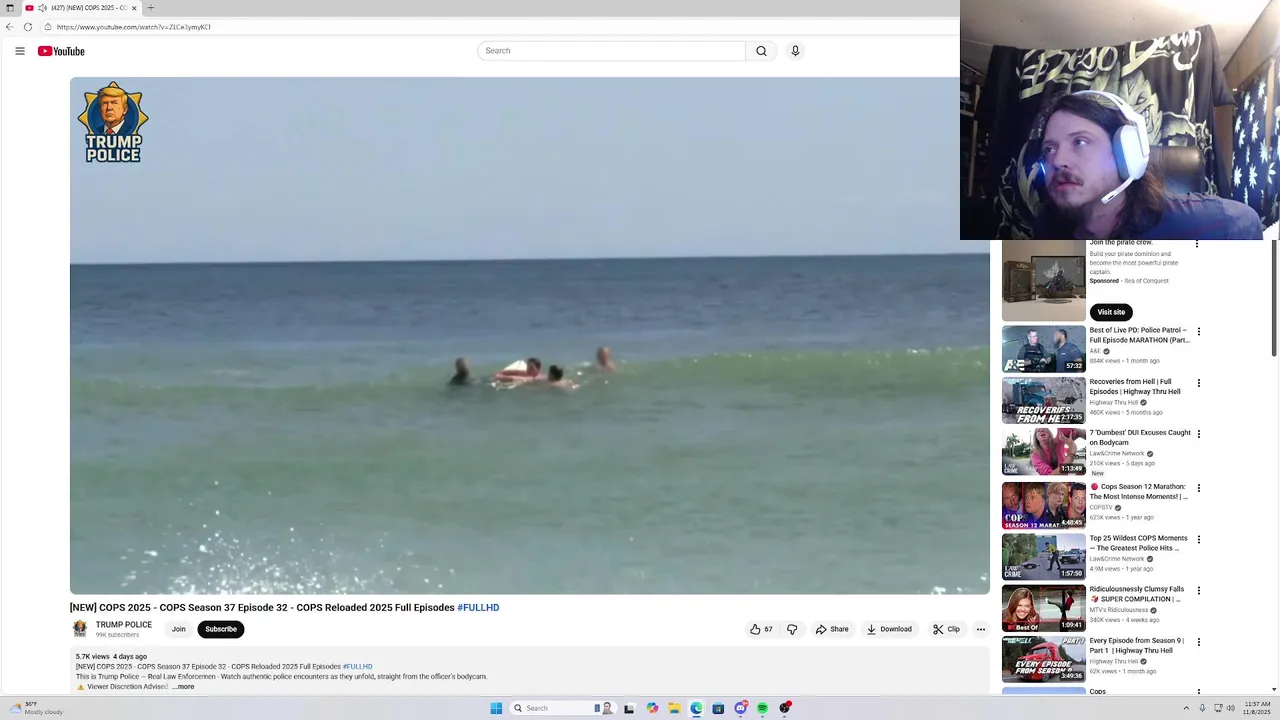
Task: Go back with browser back arrow
Action: pyautogui.click(x=10, y=27)
